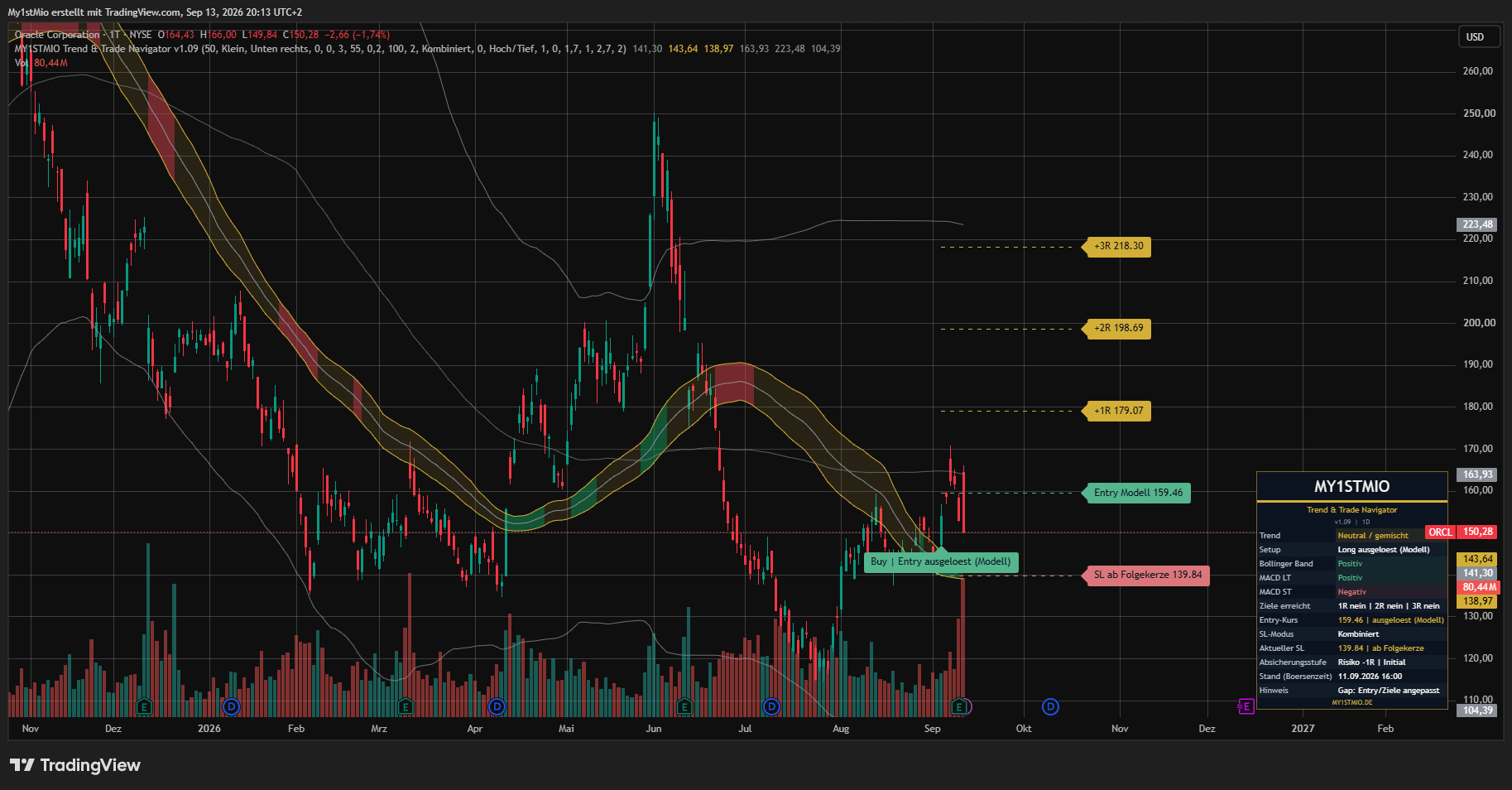Click the Mrz label on the time axis
The width and height of the screenshot is (1512, 790).
(x=379, y=729)
